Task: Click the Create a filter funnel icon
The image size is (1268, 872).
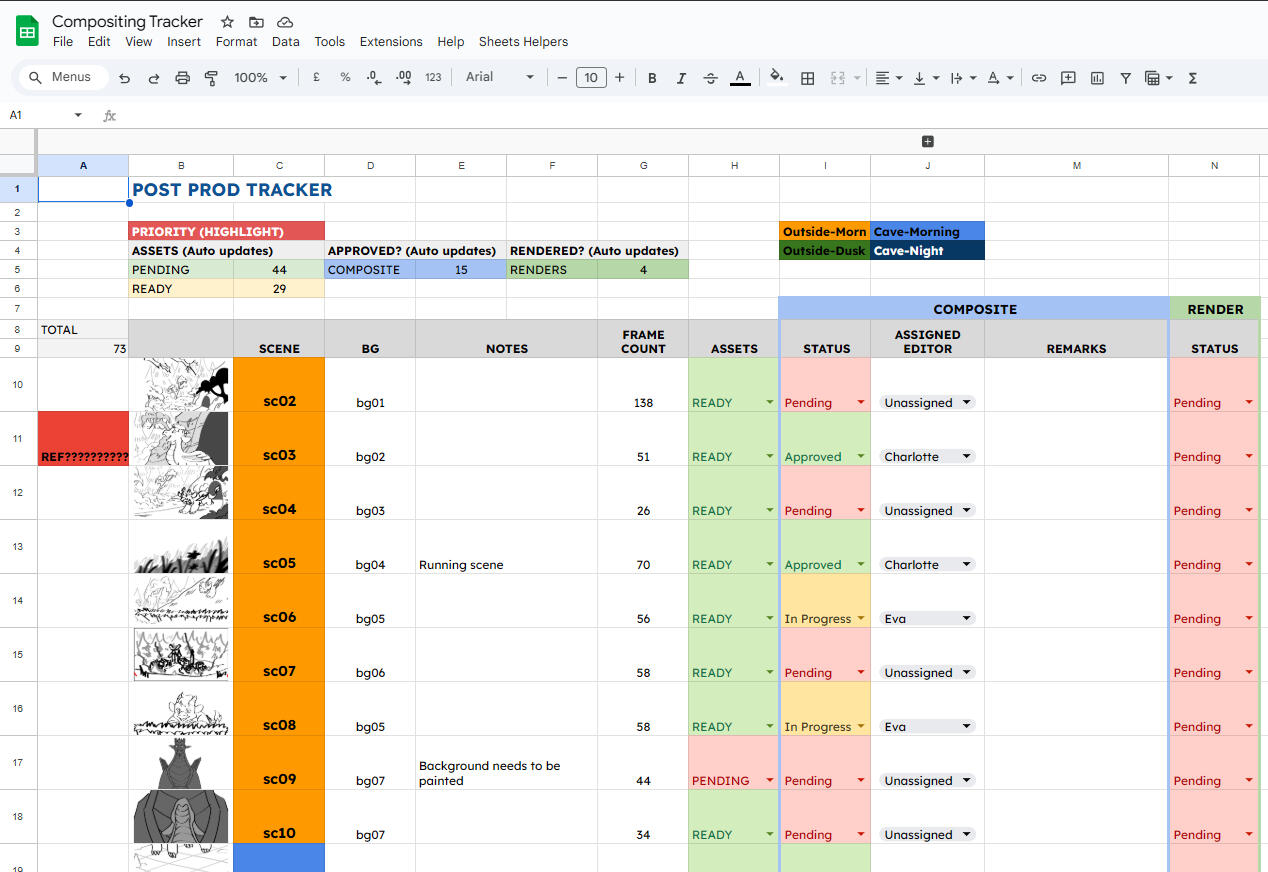Action: 1125,78
